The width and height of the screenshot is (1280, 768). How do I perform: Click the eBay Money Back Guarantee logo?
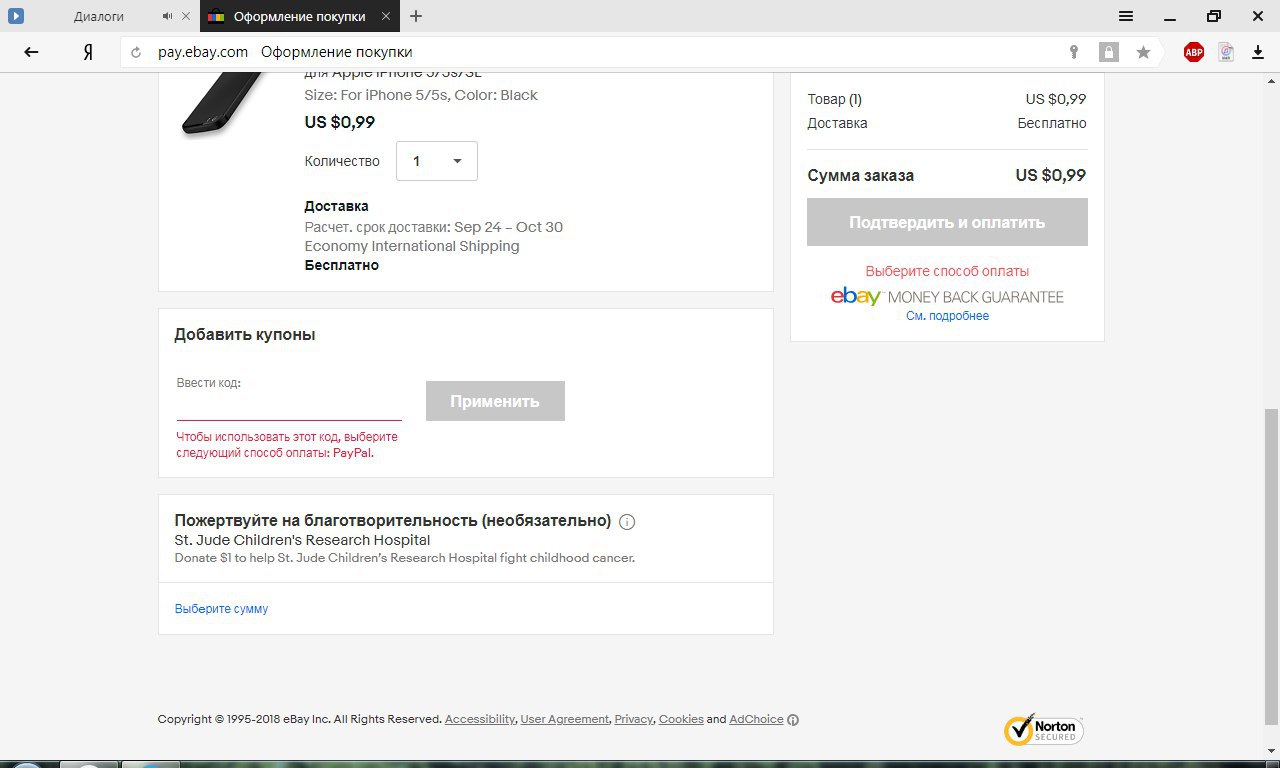[947, 296]
